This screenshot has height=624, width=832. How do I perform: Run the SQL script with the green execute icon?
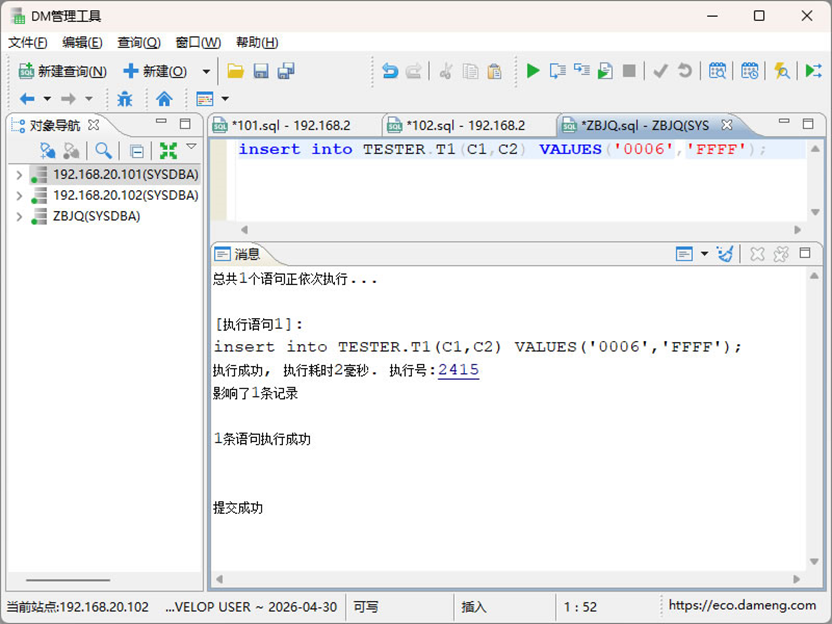click(533, 72)
